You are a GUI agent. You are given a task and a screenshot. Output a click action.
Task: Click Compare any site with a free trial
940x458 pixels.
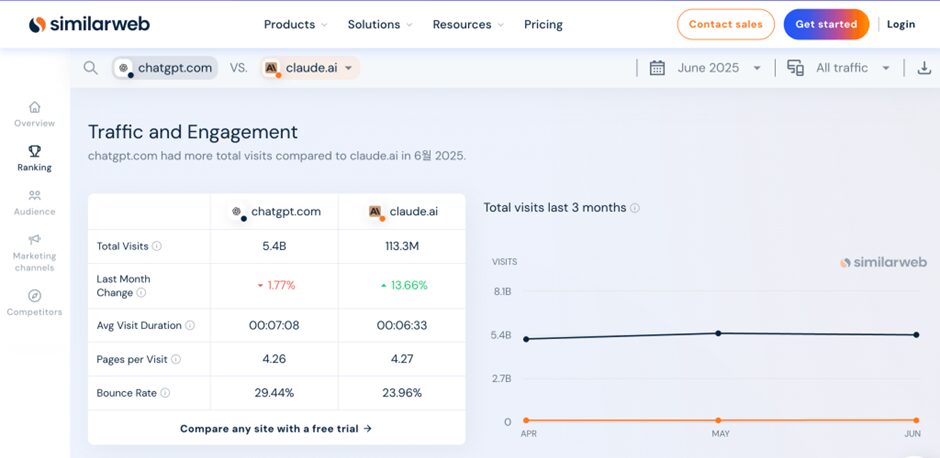click(276, 428)
